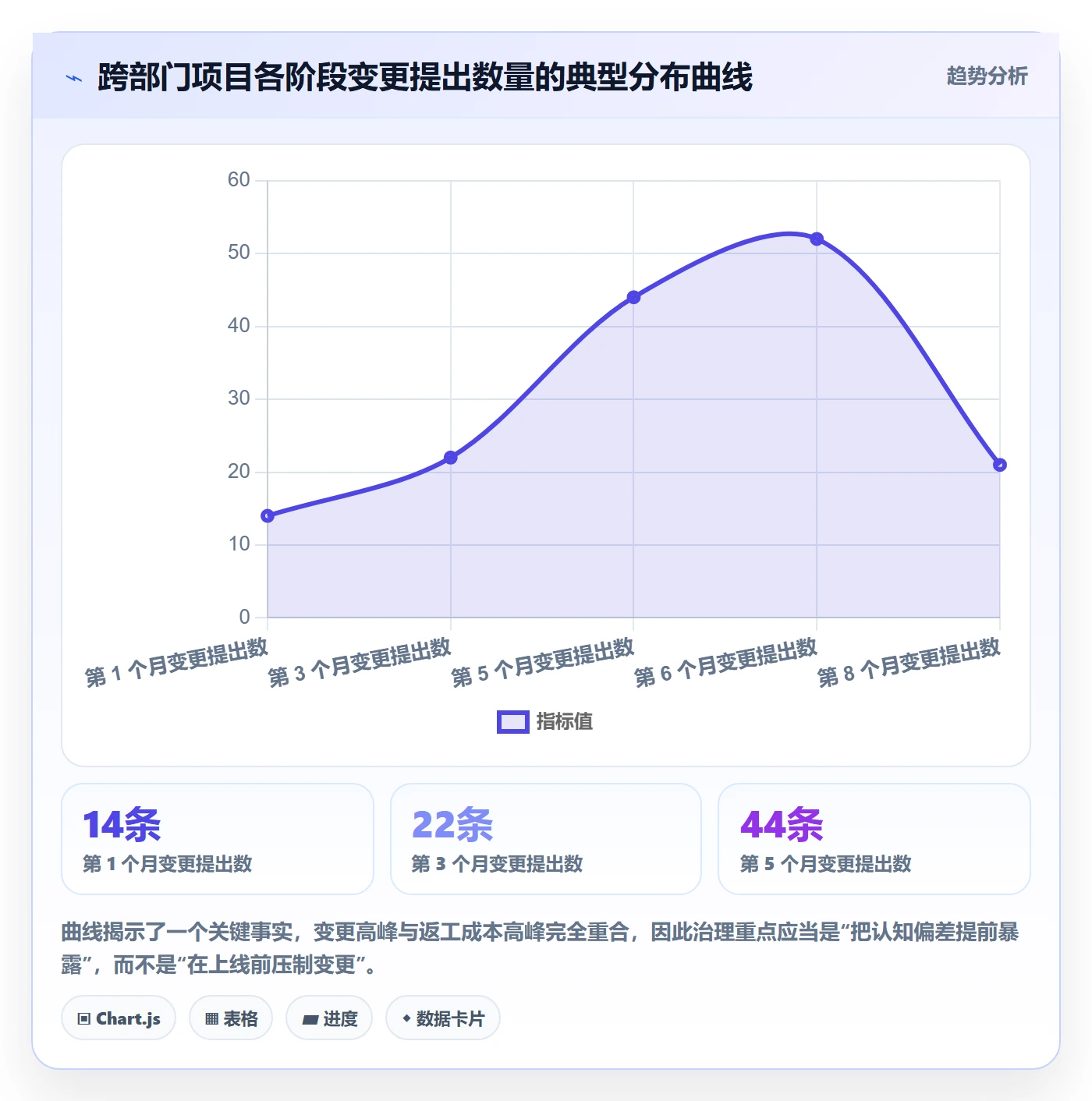
Task: Select the 第 3 个月 data point on the curve
Action: (451, 458)
